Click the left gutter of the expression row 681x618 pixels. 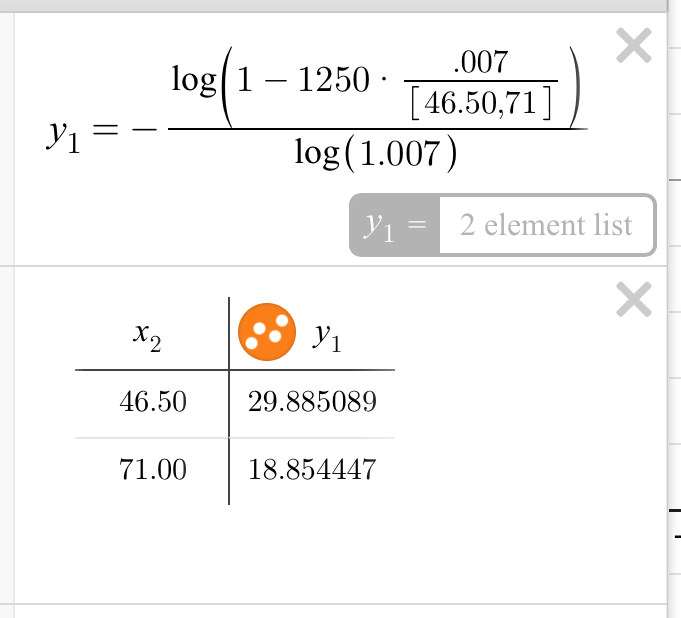[6, 138]
